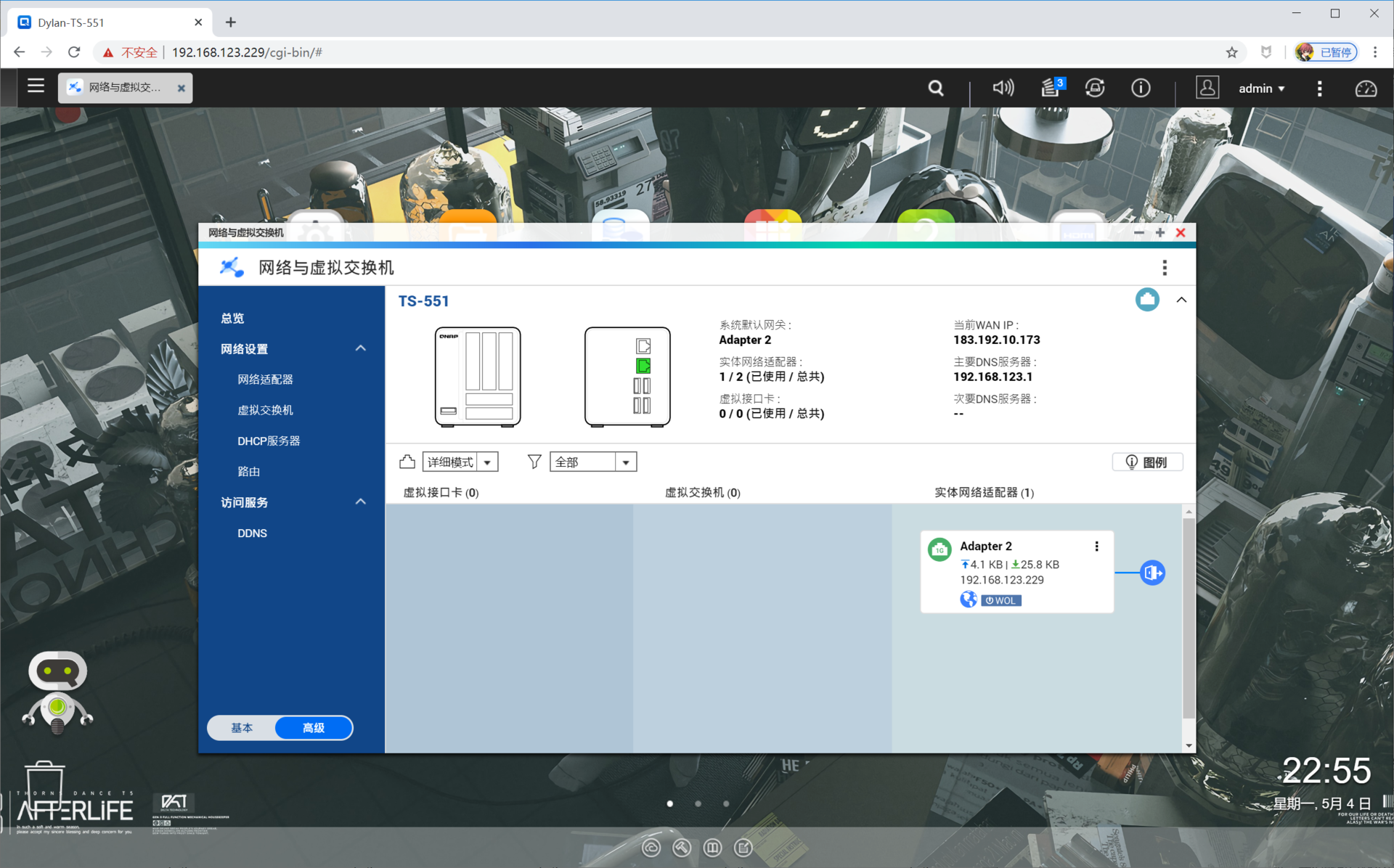Switch to 基本 mode toggle

[242, 727]
